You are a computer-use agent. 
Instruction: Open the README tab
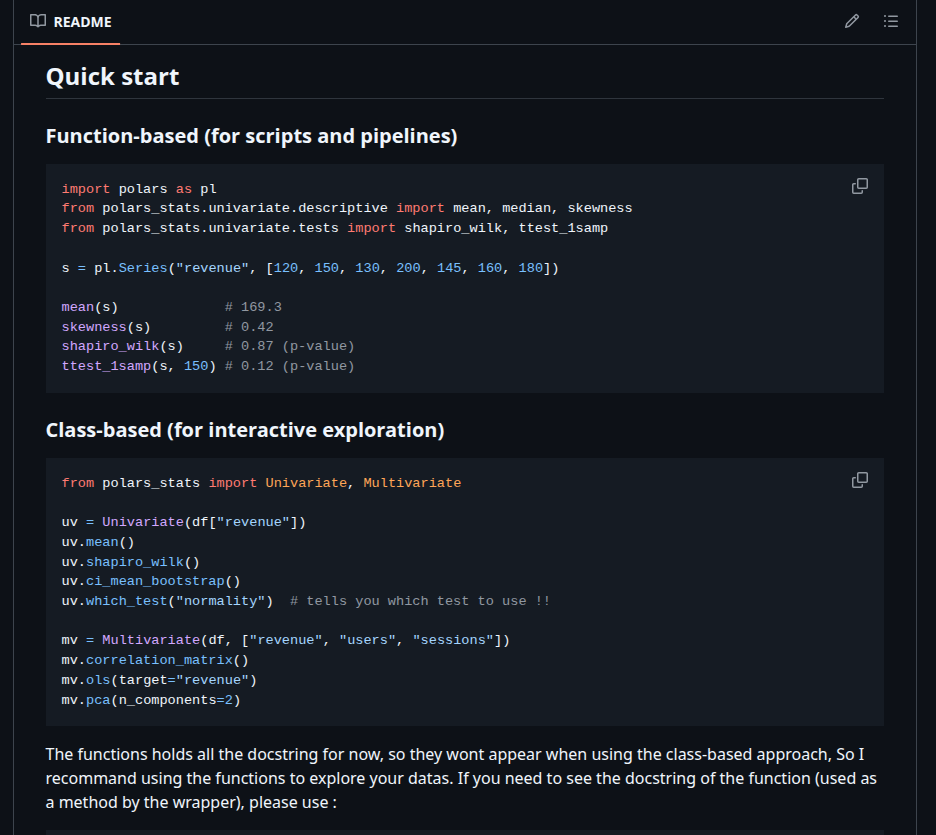[70, 22]
